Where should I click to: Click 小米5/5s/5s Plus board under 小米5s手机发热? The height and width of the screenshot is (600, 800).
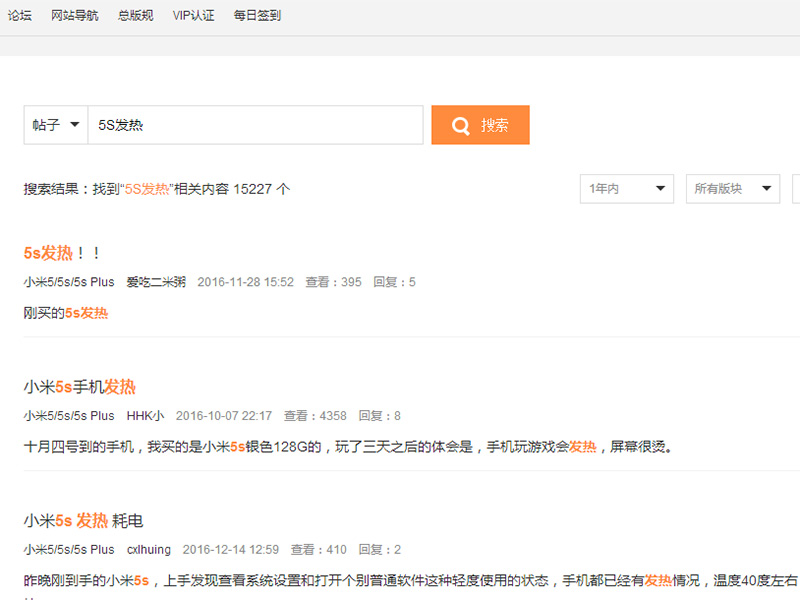(x=69, y=416)
